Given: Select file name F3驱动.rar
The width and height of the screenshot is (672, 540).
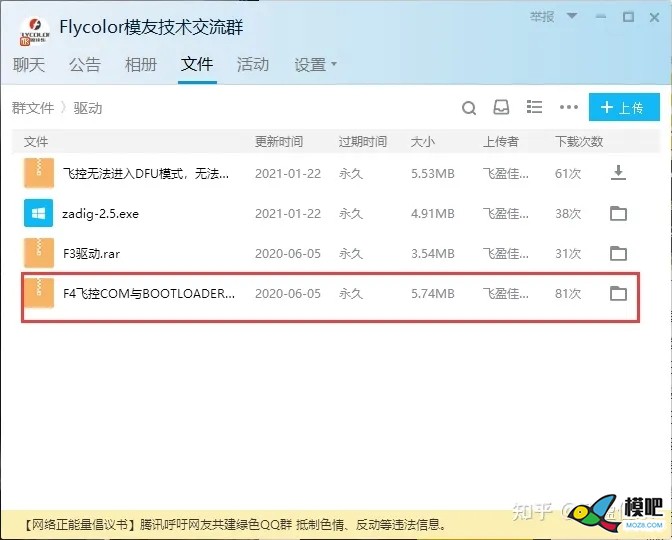Looking at the screenshot, I should pyautogui.click(x=91, y=253).
